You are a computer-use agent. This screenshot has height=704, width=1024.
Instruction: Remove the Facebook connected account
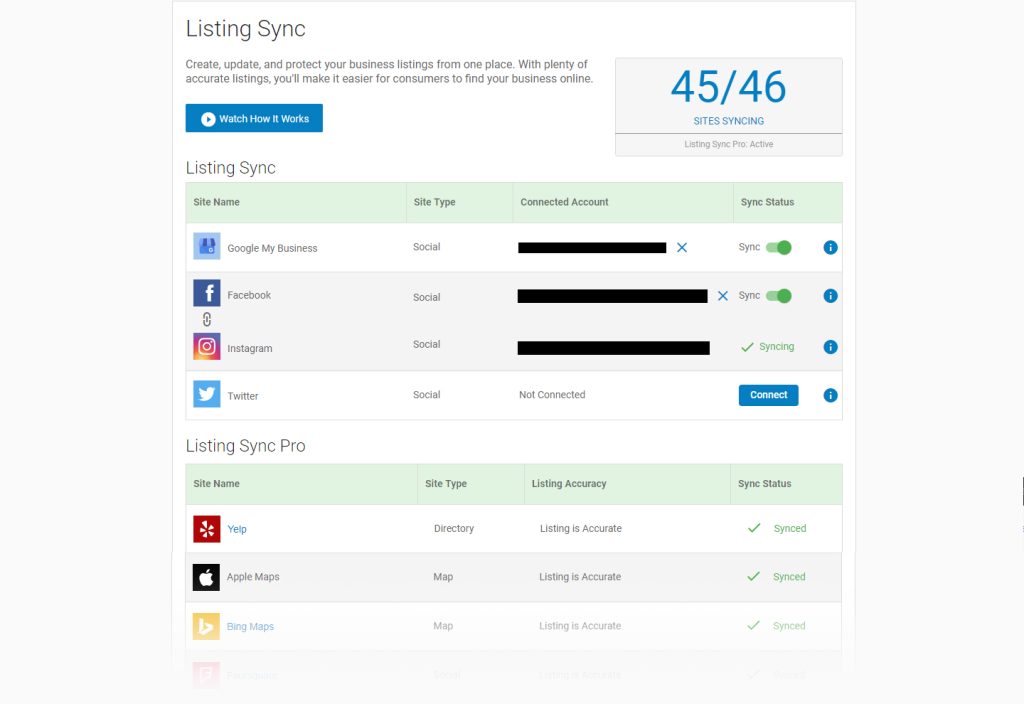click(723, 296)
